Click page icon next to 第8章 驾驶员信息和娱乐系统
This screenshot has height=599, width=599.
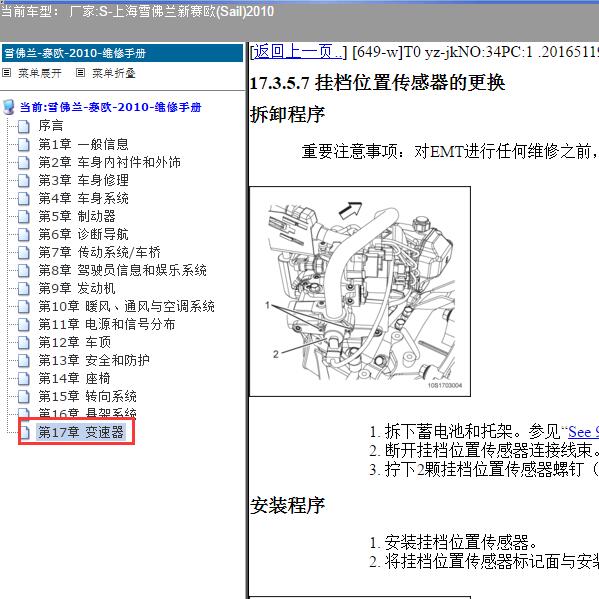point(24,270)
